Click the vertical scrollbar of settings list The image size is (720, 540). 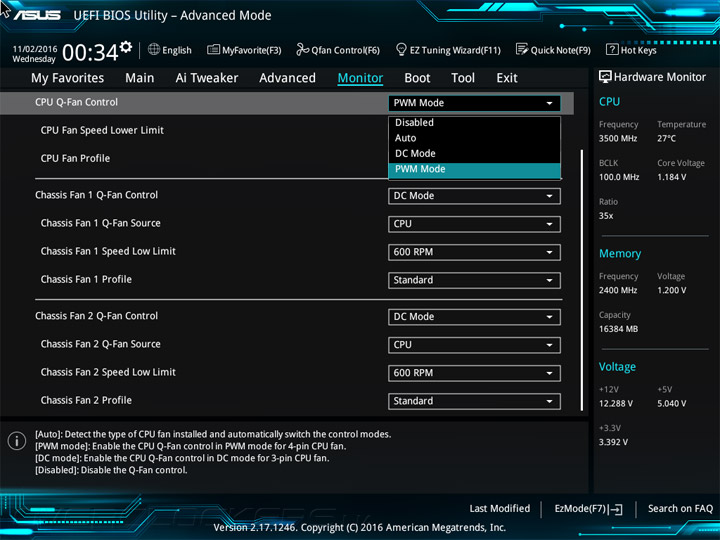582,280
